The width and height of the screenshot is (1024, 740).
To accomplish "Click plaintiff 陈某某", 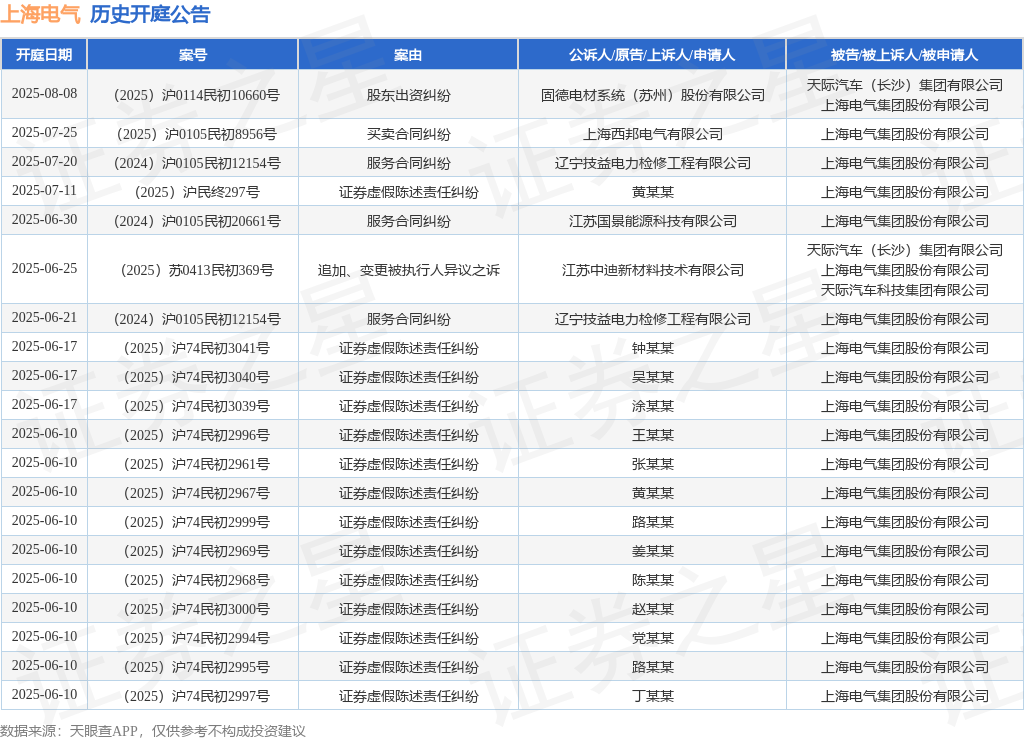I will pos(652,581).
